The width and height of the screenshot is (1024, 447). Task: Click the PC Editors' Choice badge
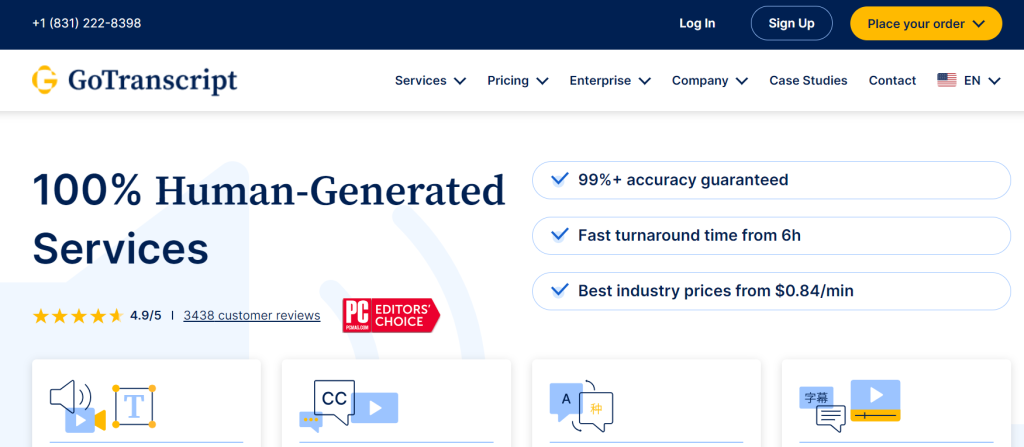[x=390, y=315]
